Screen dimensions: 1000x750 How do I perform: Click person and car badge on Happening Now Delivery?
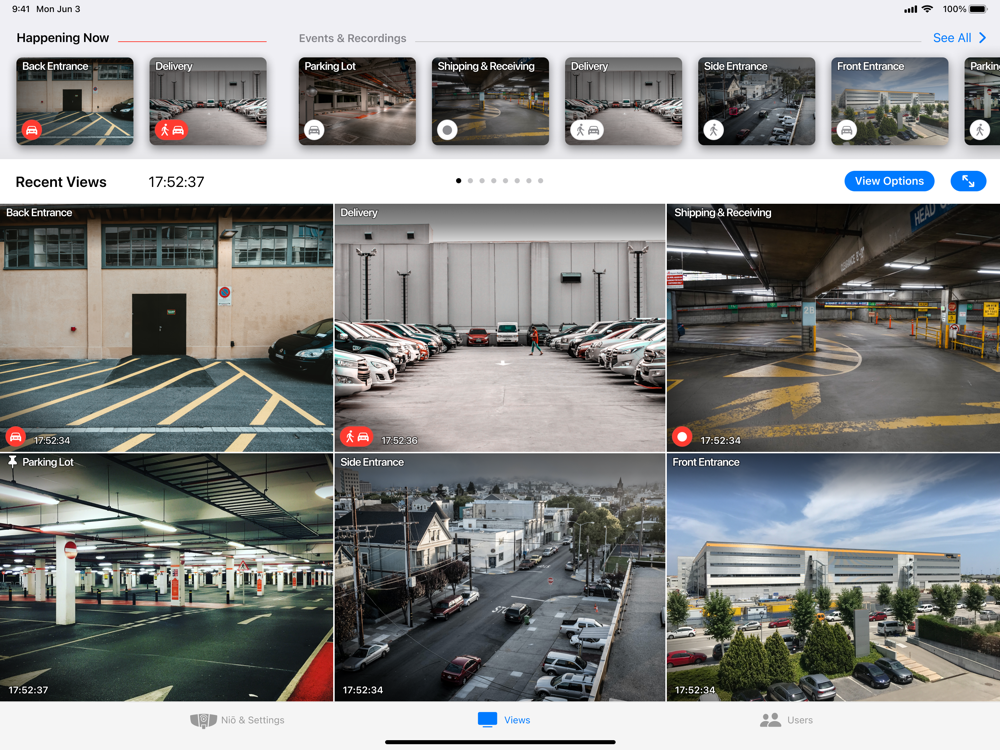click(171, 130)
